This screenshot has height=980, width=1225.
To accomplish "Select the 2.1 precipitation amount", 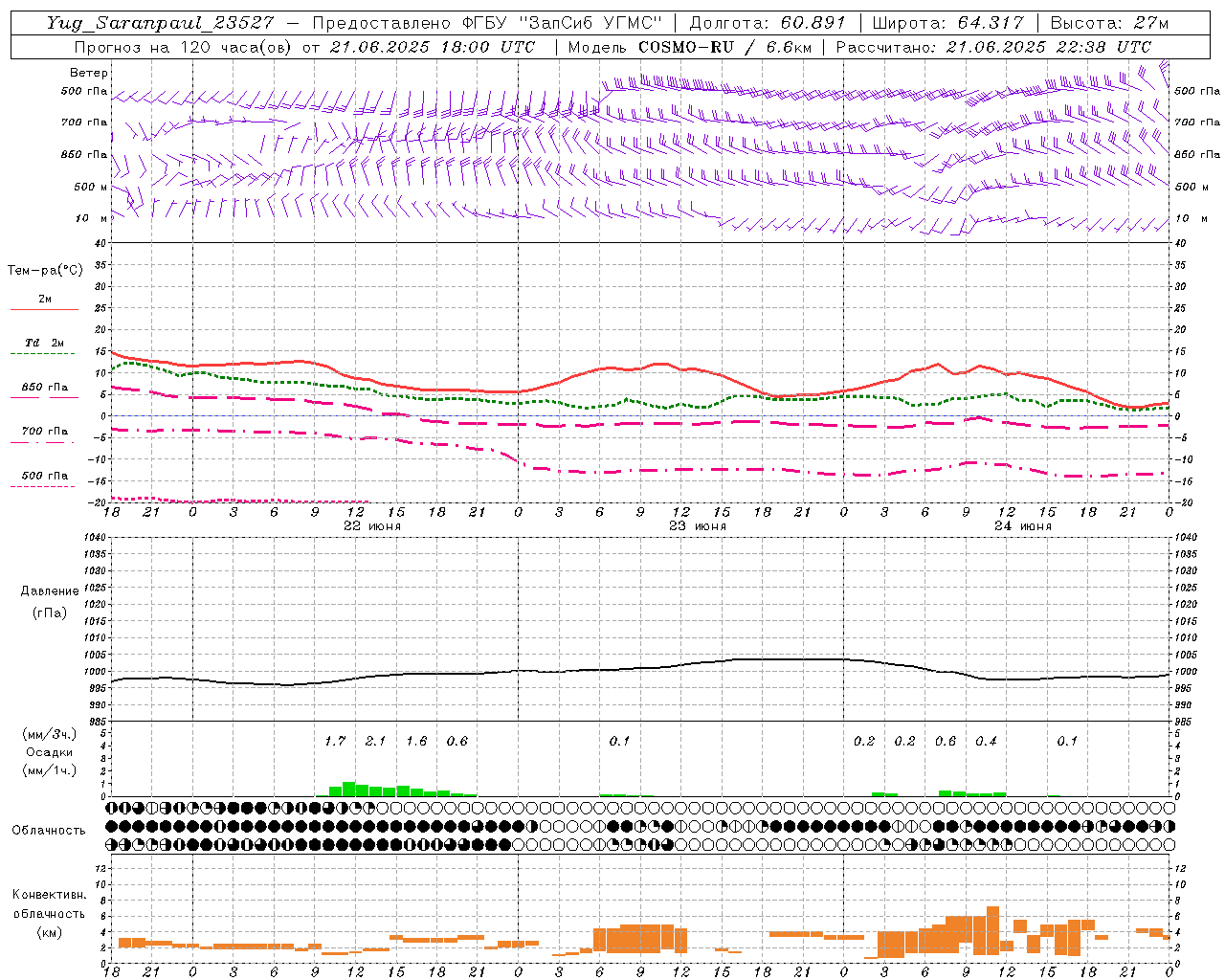I will coord(375,741).
